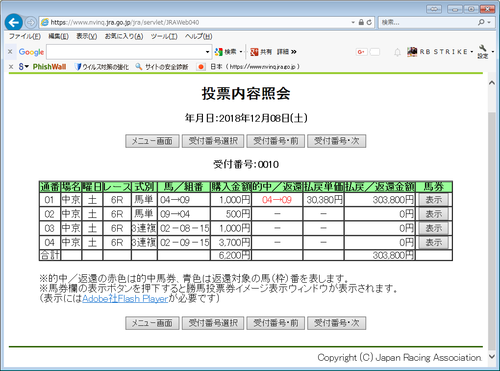Click the 02－08－15 combination cell

[184, 228]
